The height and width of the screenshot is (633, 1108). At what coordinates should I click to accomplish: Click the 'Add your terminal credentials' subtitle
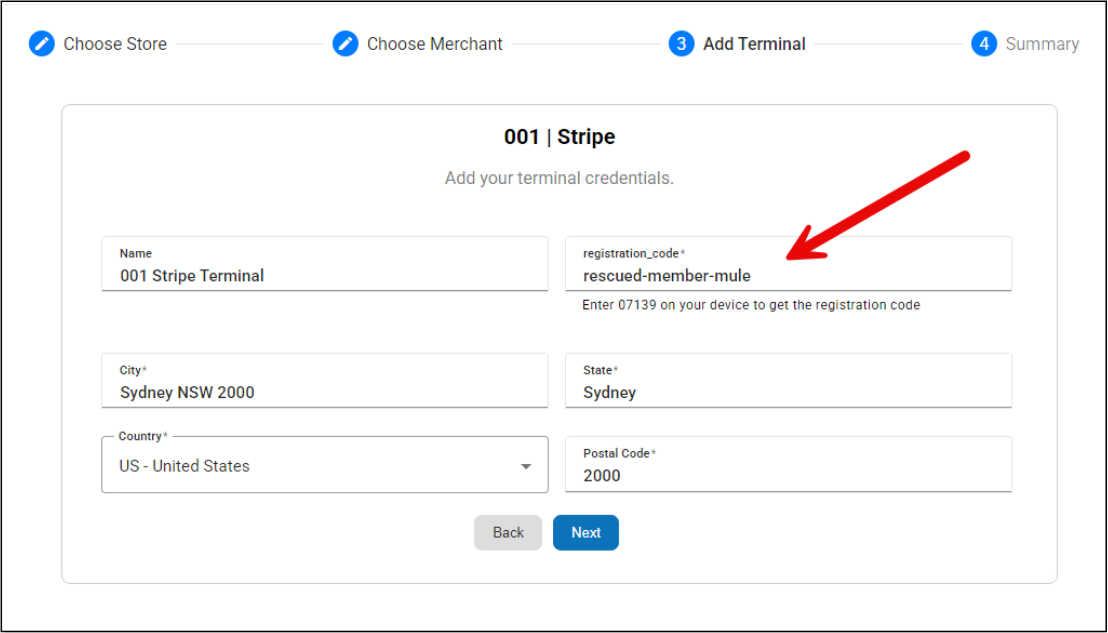(559, 178)
